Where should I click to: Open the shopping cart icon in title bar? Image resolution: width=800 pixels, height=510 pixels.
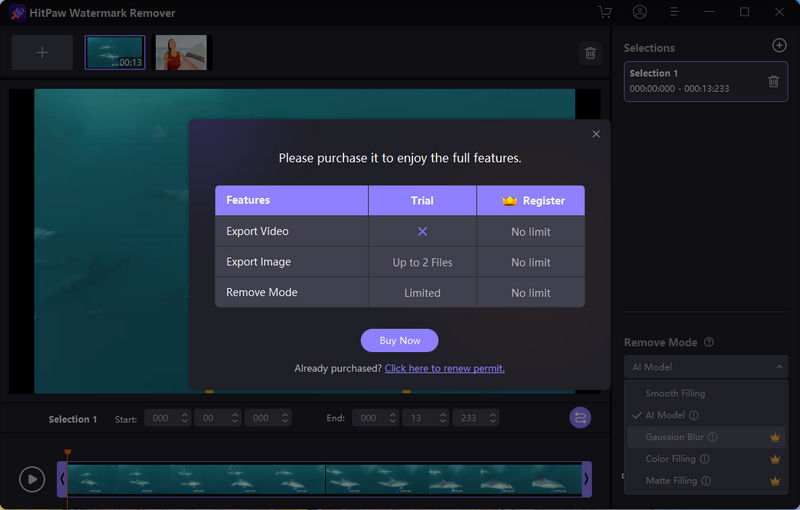click(x=605, y=12)
